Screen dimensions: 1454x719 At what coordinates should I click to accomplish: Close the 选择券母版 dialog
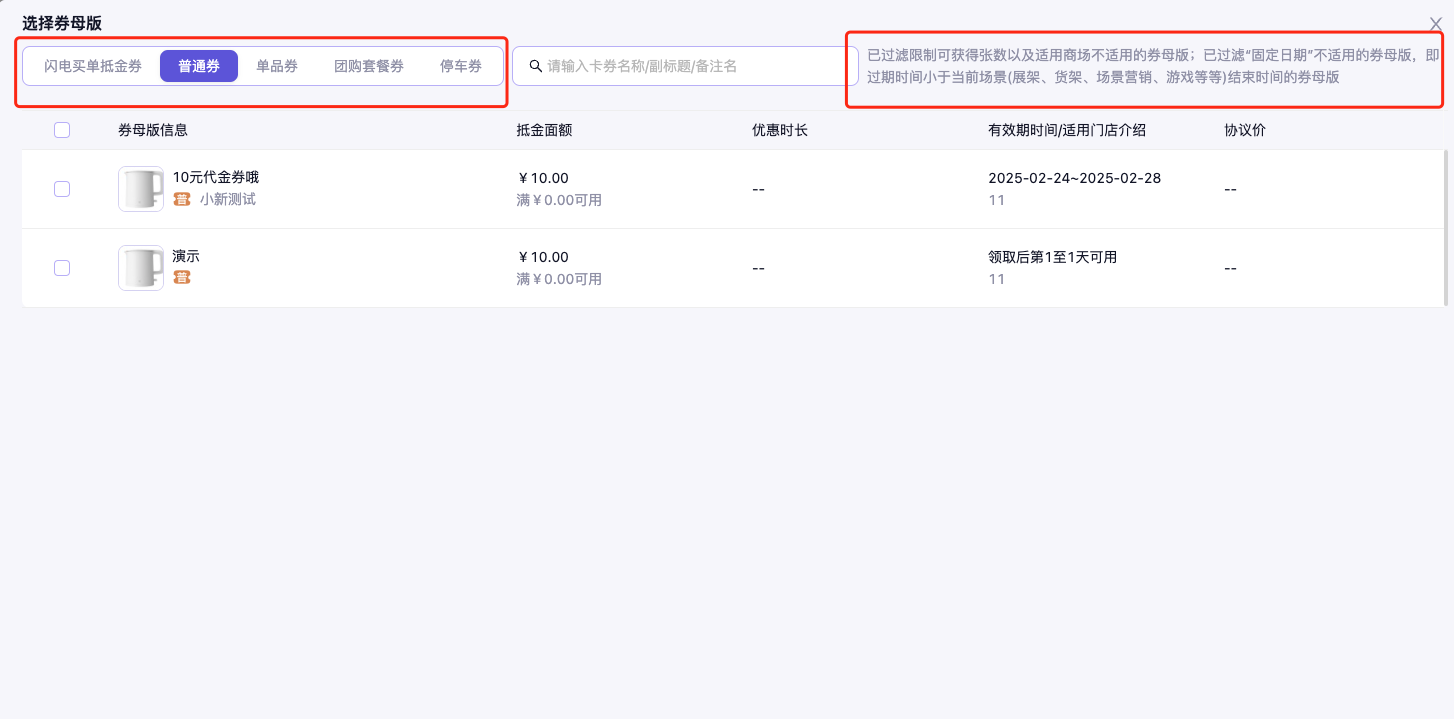pyautogui.click(x=1436, y=24)
